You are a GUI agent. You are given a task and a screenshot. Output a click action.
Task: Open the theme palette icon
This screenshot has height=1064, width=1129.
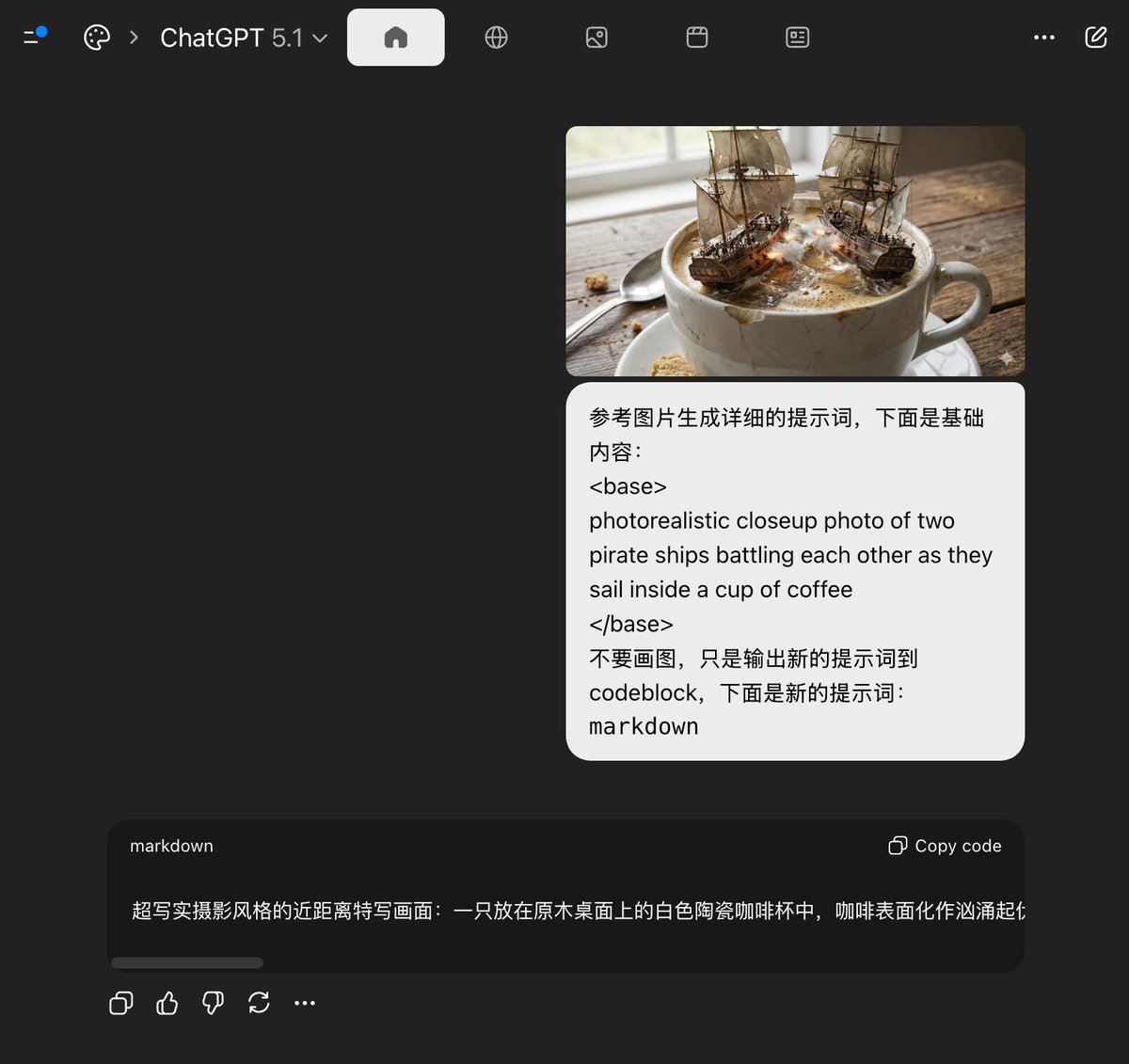97,38
